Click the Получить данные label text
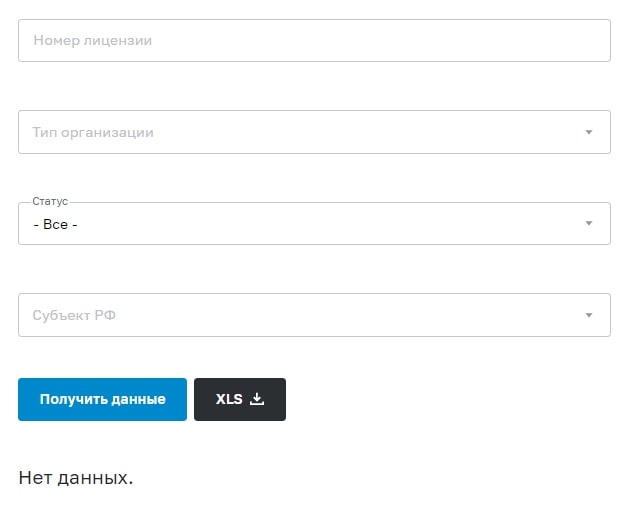Viewport: 633px width, 508px height. point(103,399)
